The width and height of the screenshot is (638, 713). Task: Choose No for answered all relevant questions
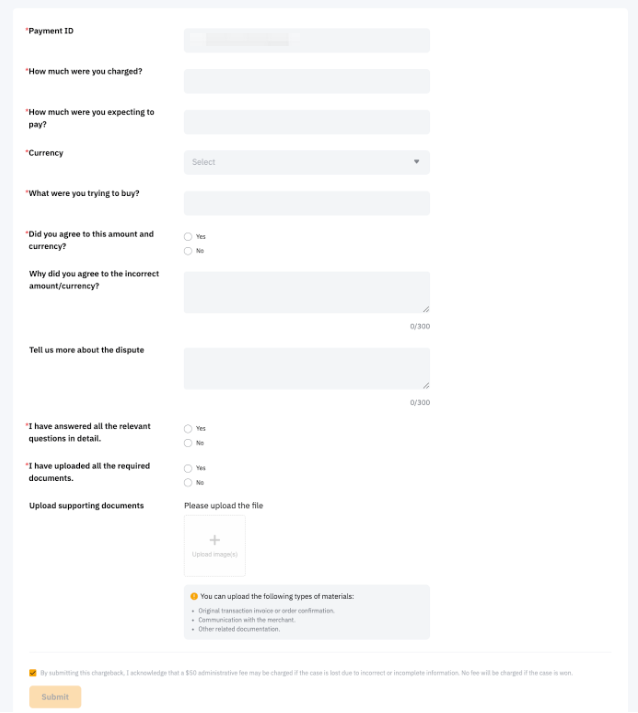coord(188,443)
